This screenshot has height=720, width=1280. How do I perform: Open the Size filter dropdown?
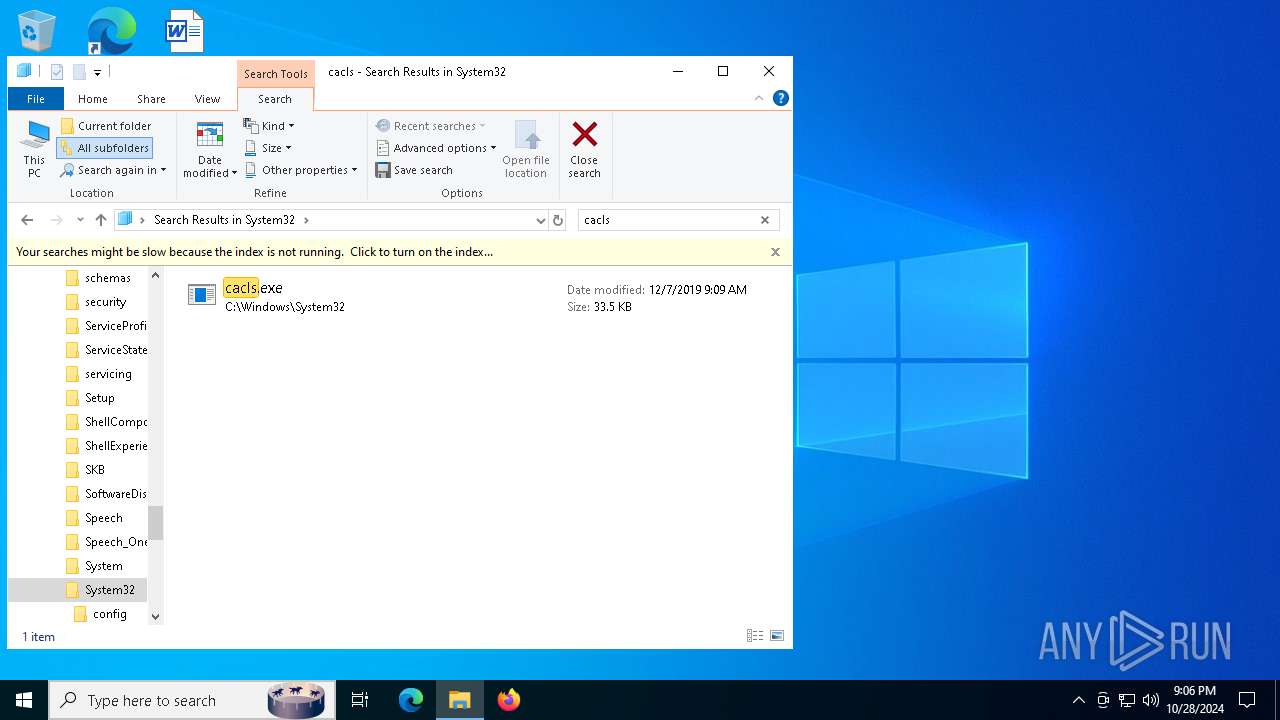[x=268, y=148]
